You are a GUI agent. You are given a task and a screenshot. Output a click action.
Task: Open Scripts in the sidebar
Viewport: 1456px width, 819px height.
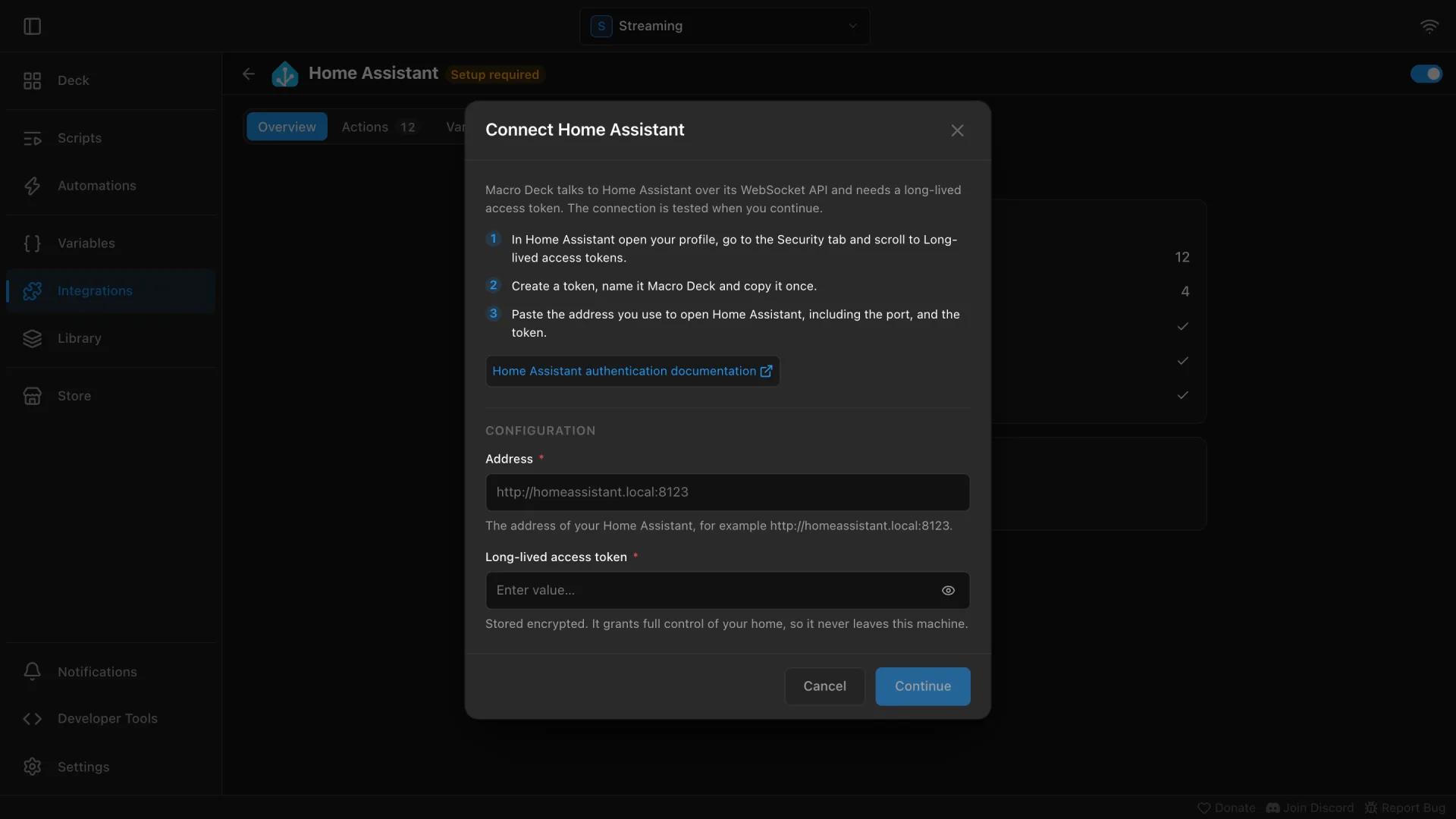click(111, 138)
